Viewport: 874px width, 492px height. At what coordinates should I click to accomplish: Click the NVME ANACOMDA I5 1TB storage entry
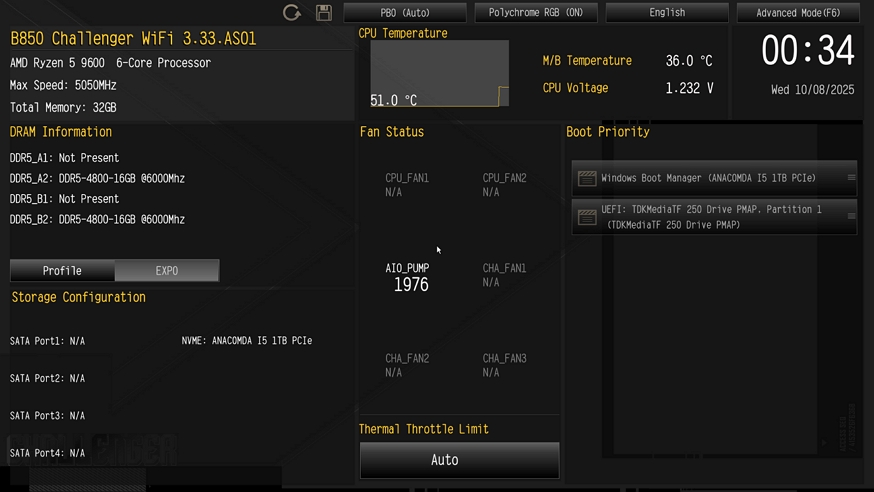click(246, 341)
